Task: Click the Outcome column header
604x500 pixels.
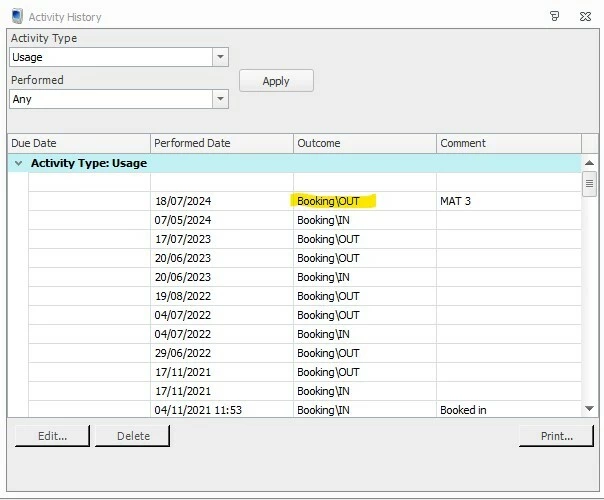Action: coord(365,143)
